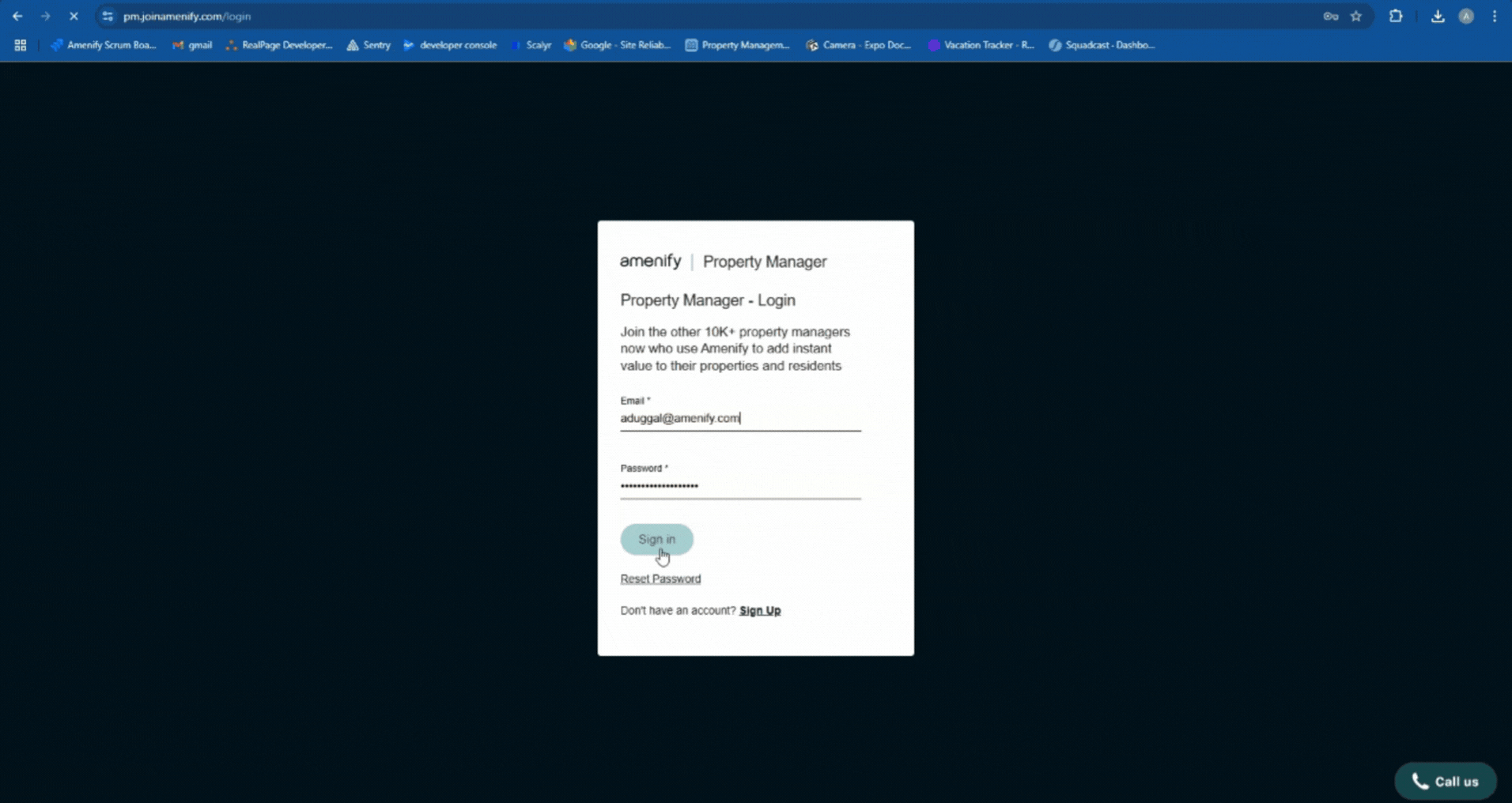Open RealPage Developer bookmark
Screen dimensions: 1512x803
279,45
